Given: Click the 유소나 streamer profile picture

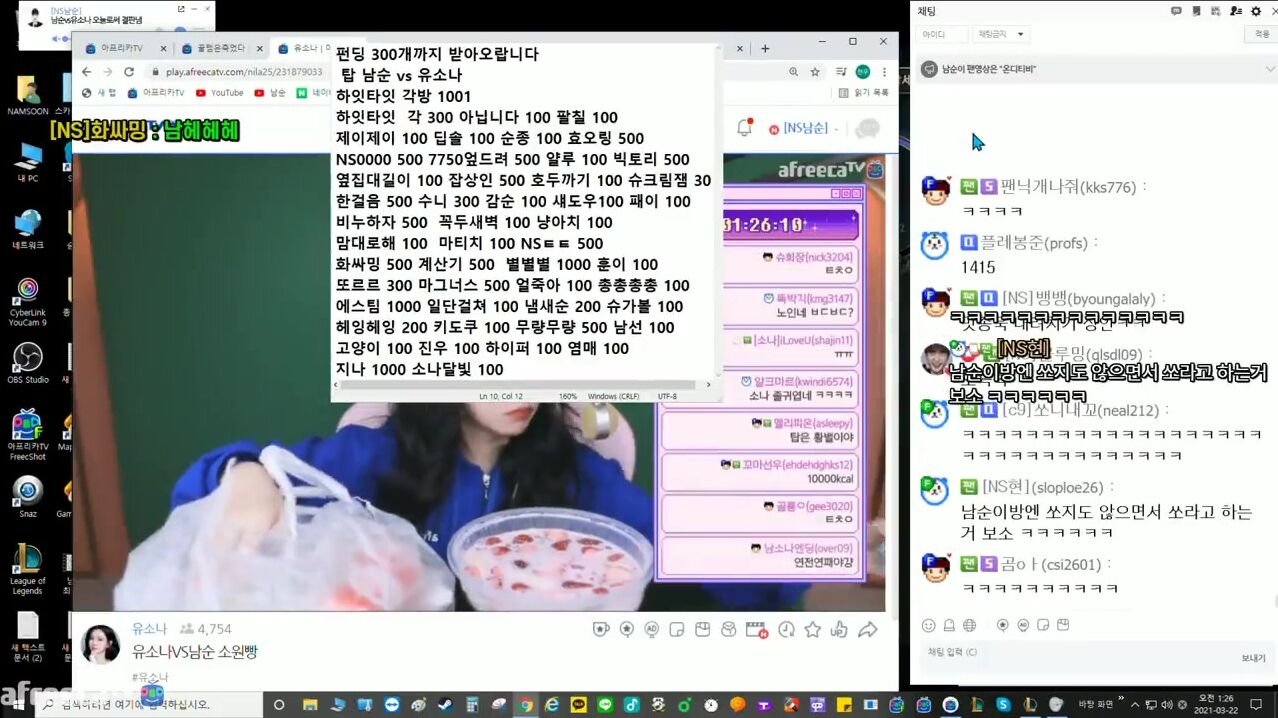Looking at the screenshot, I should click(x=101, y=646).
